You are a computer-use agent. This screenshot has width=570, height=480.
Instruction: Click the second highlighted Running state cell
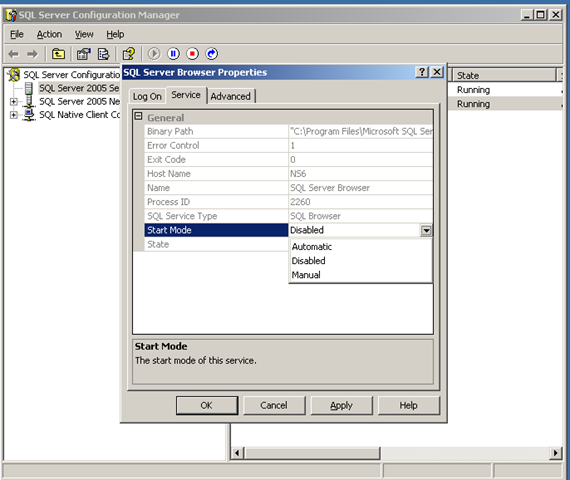tap(473, 104)
